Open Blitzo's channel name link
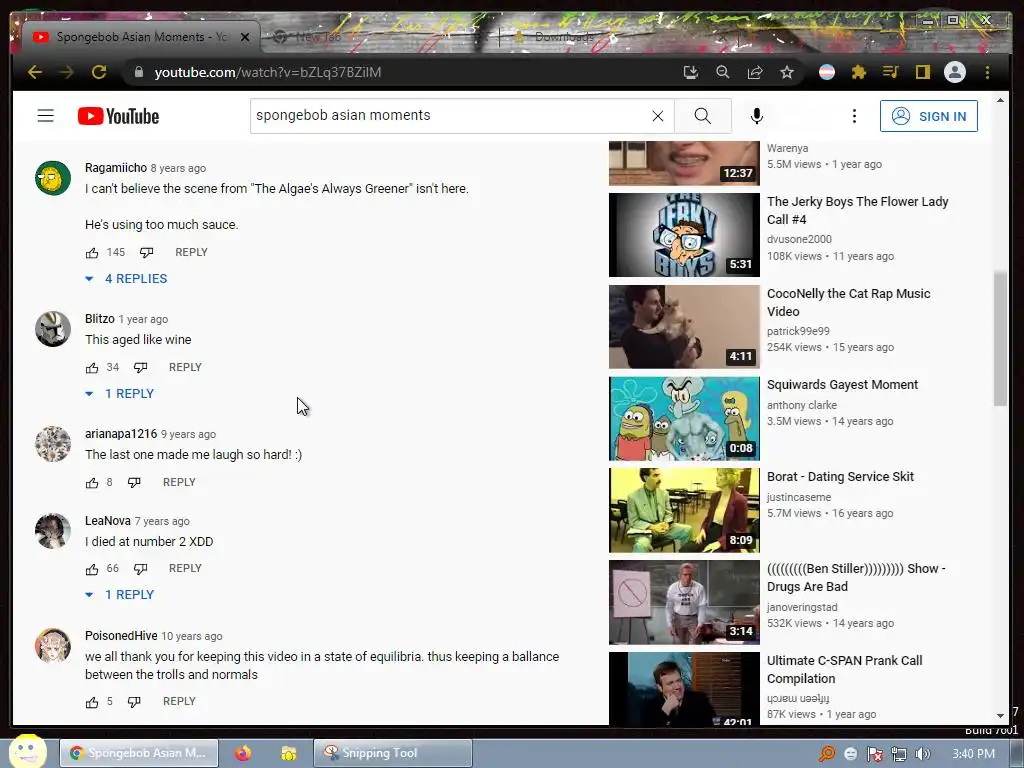This screenshot has height=768, width=1024. tap(99, 319)
